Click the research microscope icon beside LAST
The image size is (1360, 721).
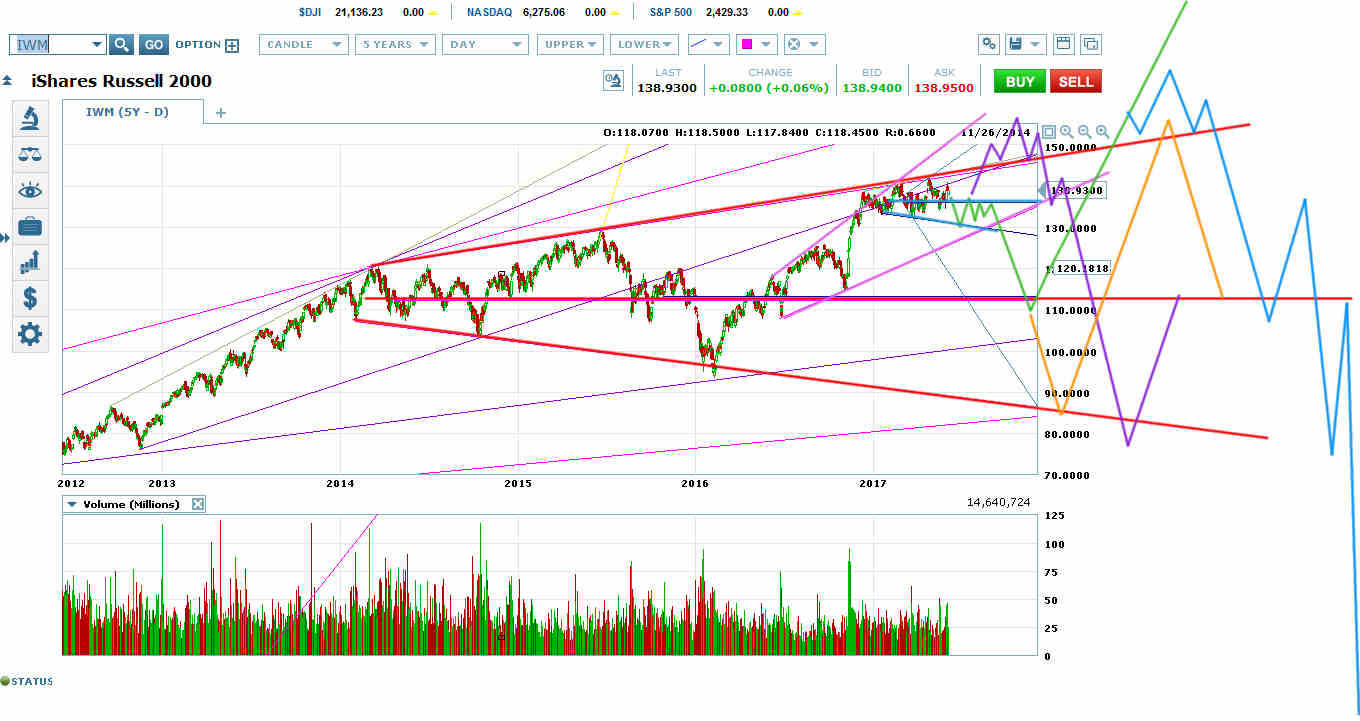[x=614, y=81]
